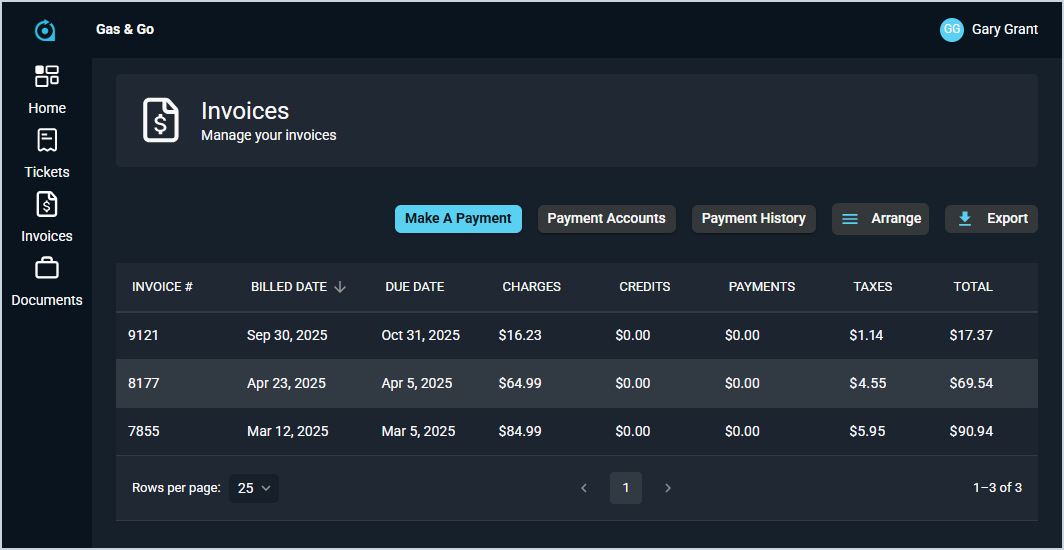Go to the next page arrow

[668, 488]
